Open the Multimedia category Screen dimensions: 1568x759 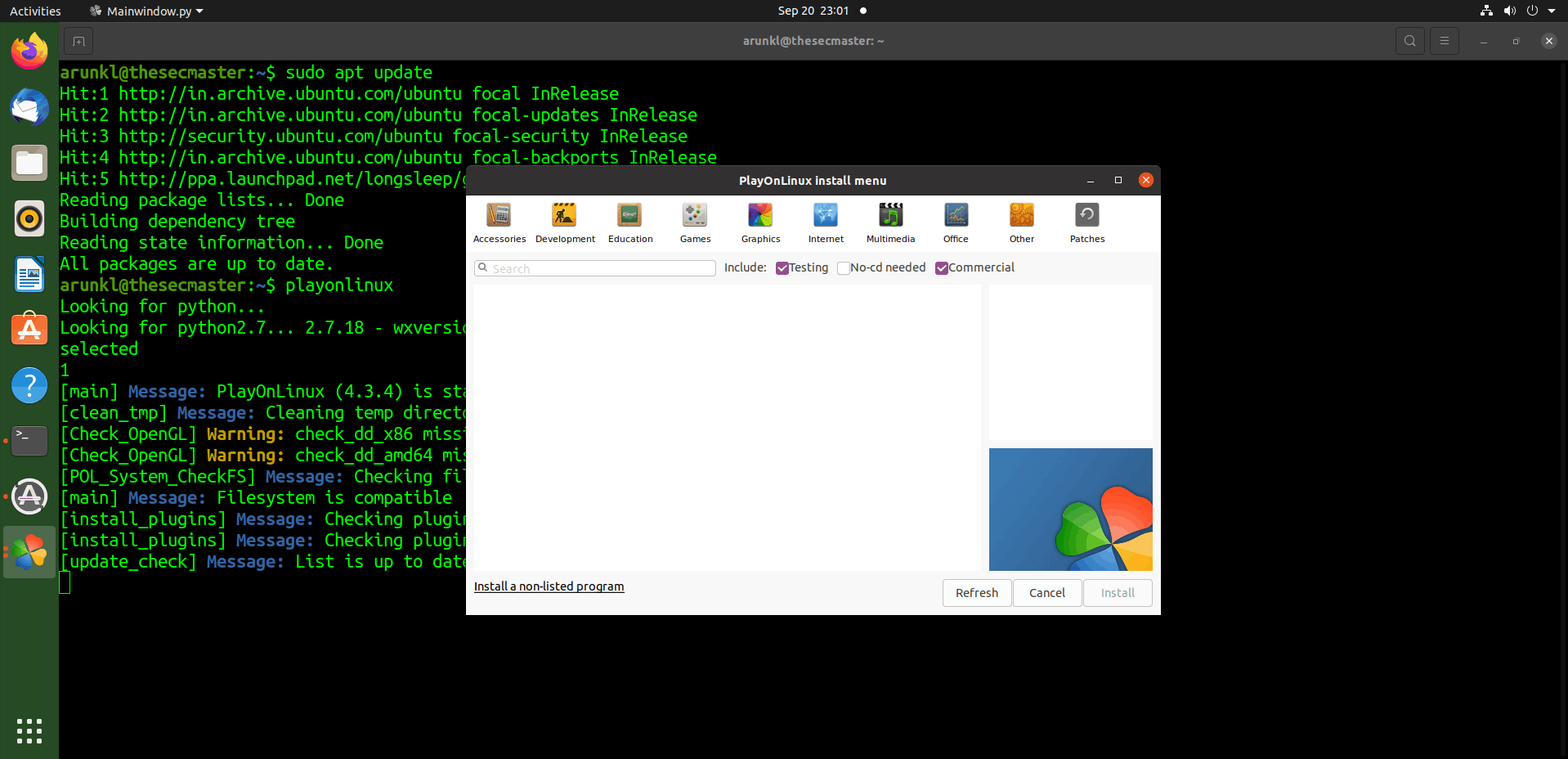(x=890, y=223)
